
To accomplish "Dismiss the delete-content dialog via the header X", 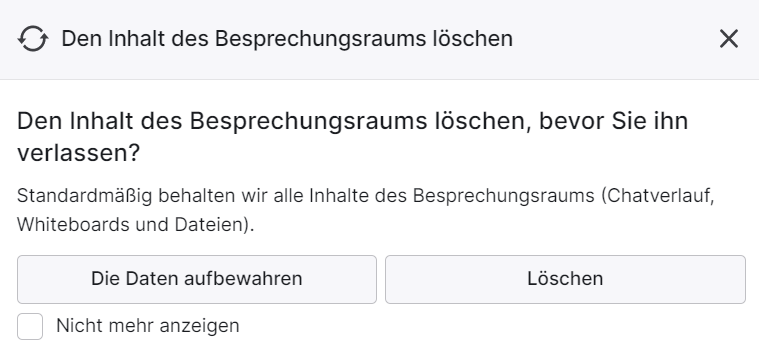I will [729, 39].
